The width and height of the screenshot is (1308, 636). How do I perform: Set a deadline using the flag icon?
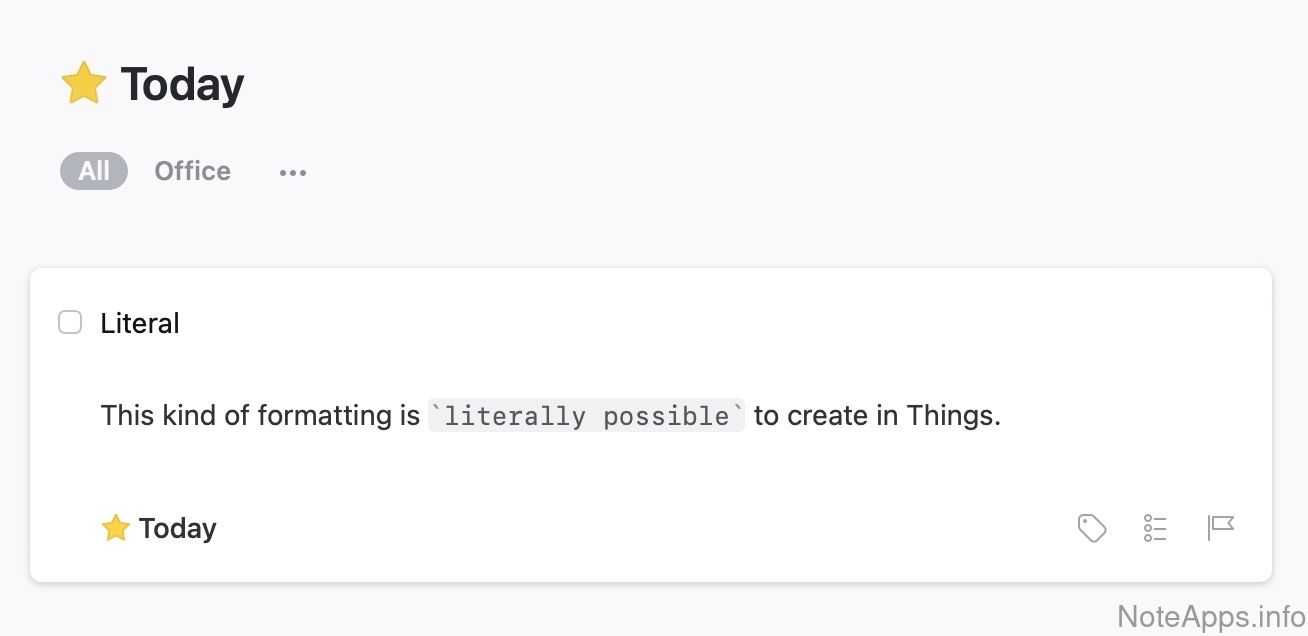1220,527
